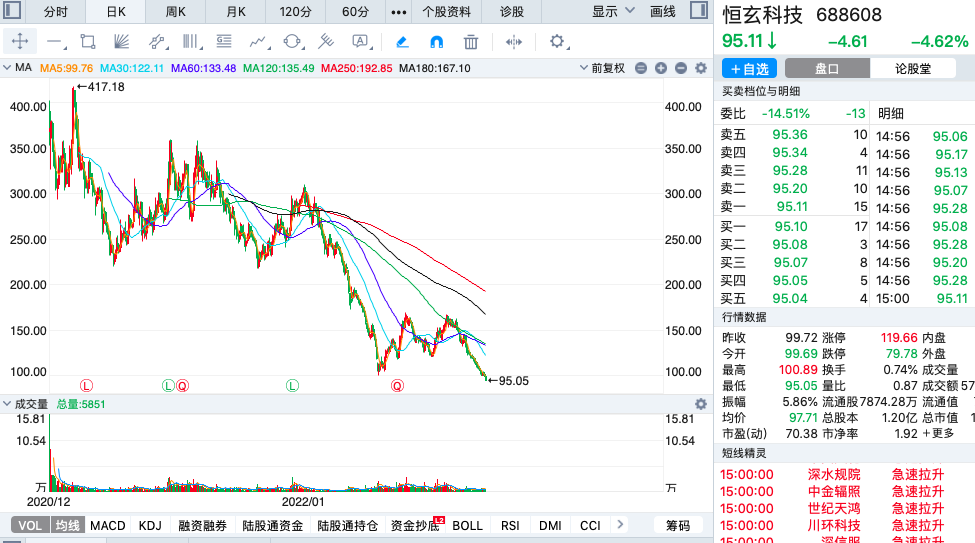The width and height of the screenshot is (975, 543).
Task: Select the rectangle drawing tool
Action: [x=88, y=42]
